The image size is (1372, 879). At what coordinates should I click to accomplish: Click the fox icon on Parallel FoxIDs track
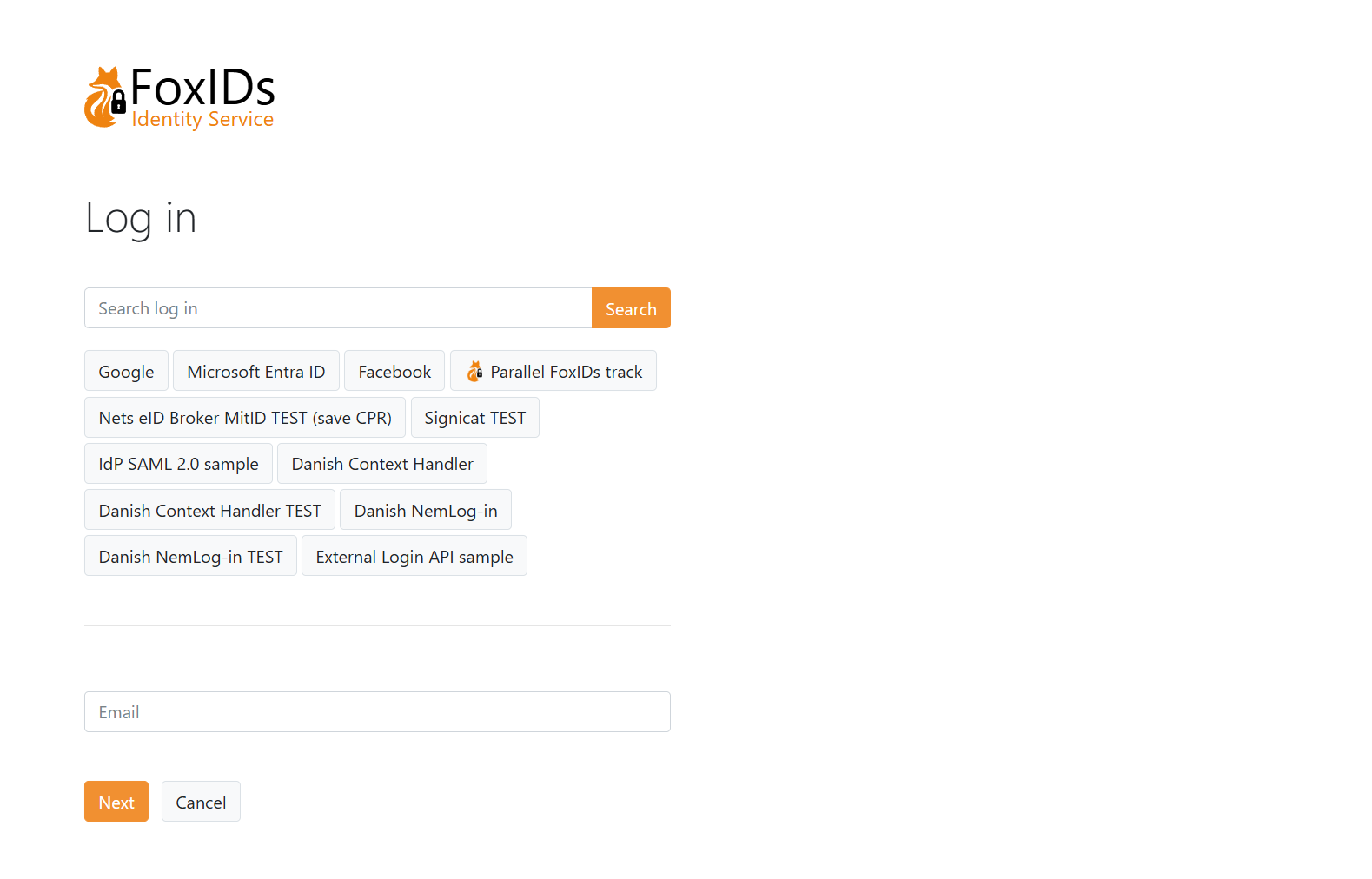click(x=474, y=372)
